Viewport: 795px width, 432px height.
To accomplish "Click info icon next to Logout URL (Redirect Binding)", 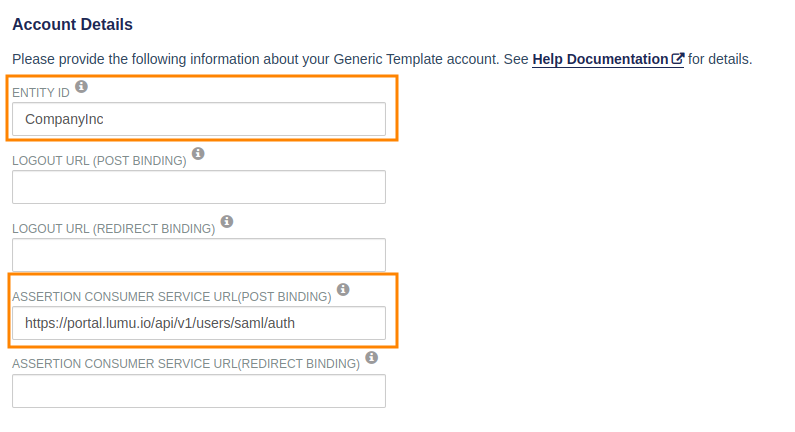I will point(227,221).
